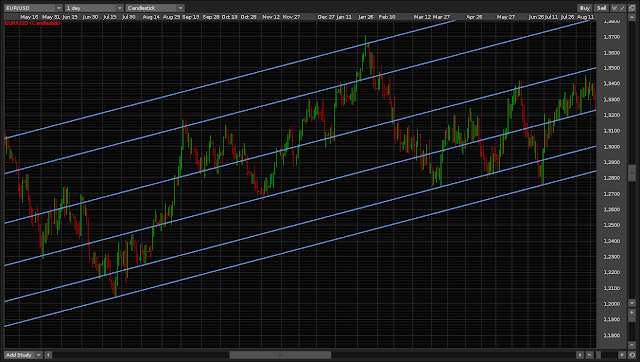640x362 pixels.
Task: Open the Add Study dropdown
Action: 23,355
